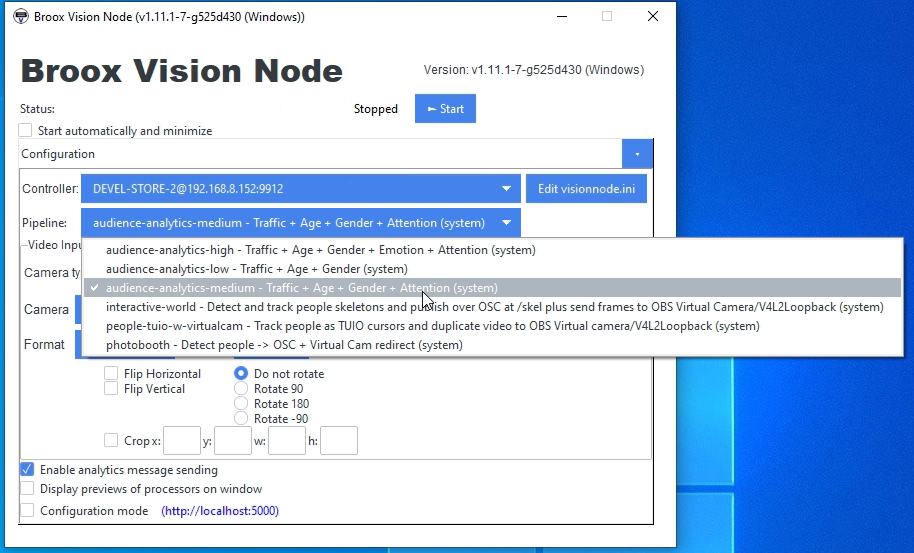This screenshot has width=914, height=553.
Task: Select audience-analytics-low pipeline option
Action: coord(492,269)
